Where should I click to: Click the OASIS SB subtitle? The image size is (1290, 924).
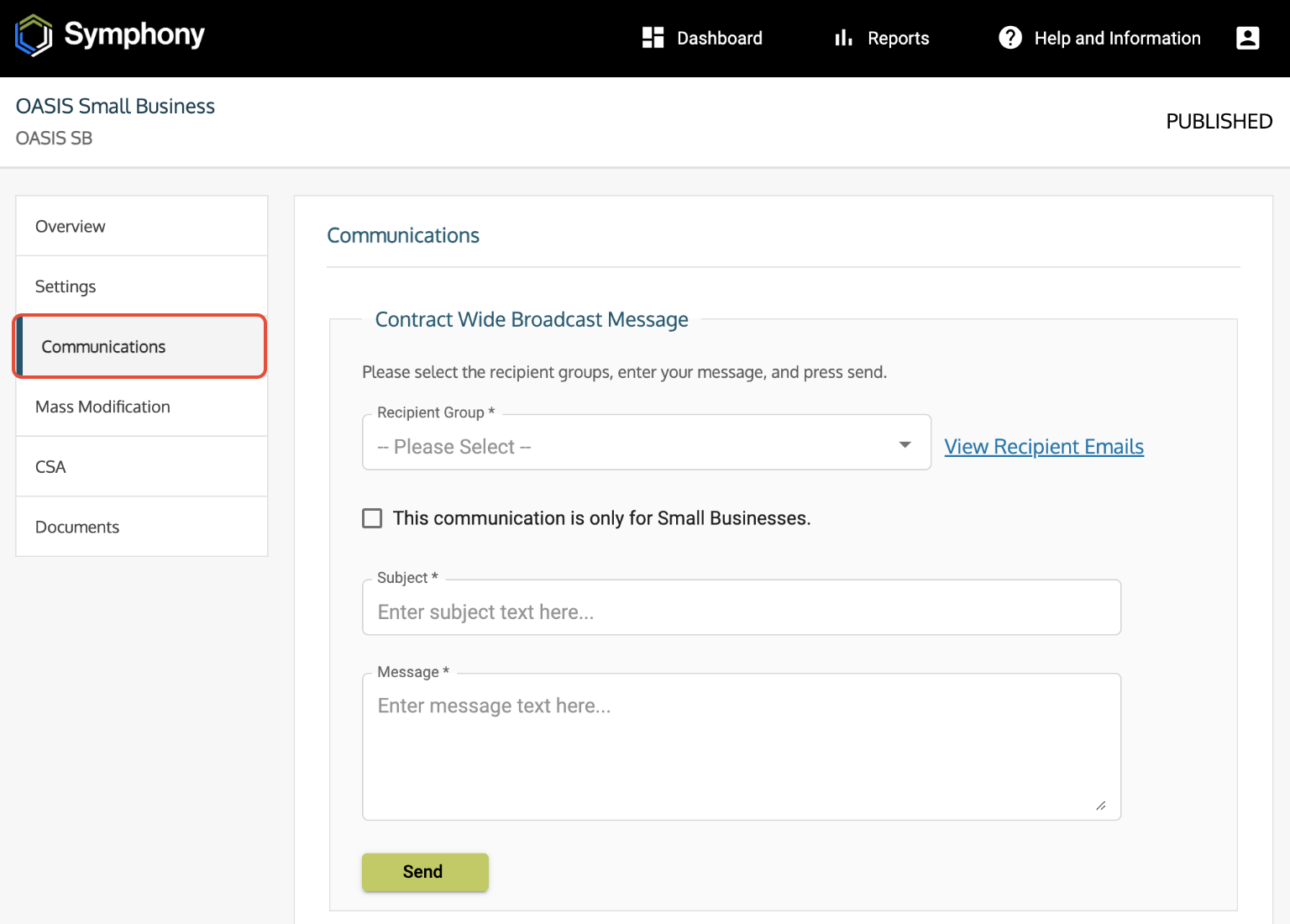[54, 138]
